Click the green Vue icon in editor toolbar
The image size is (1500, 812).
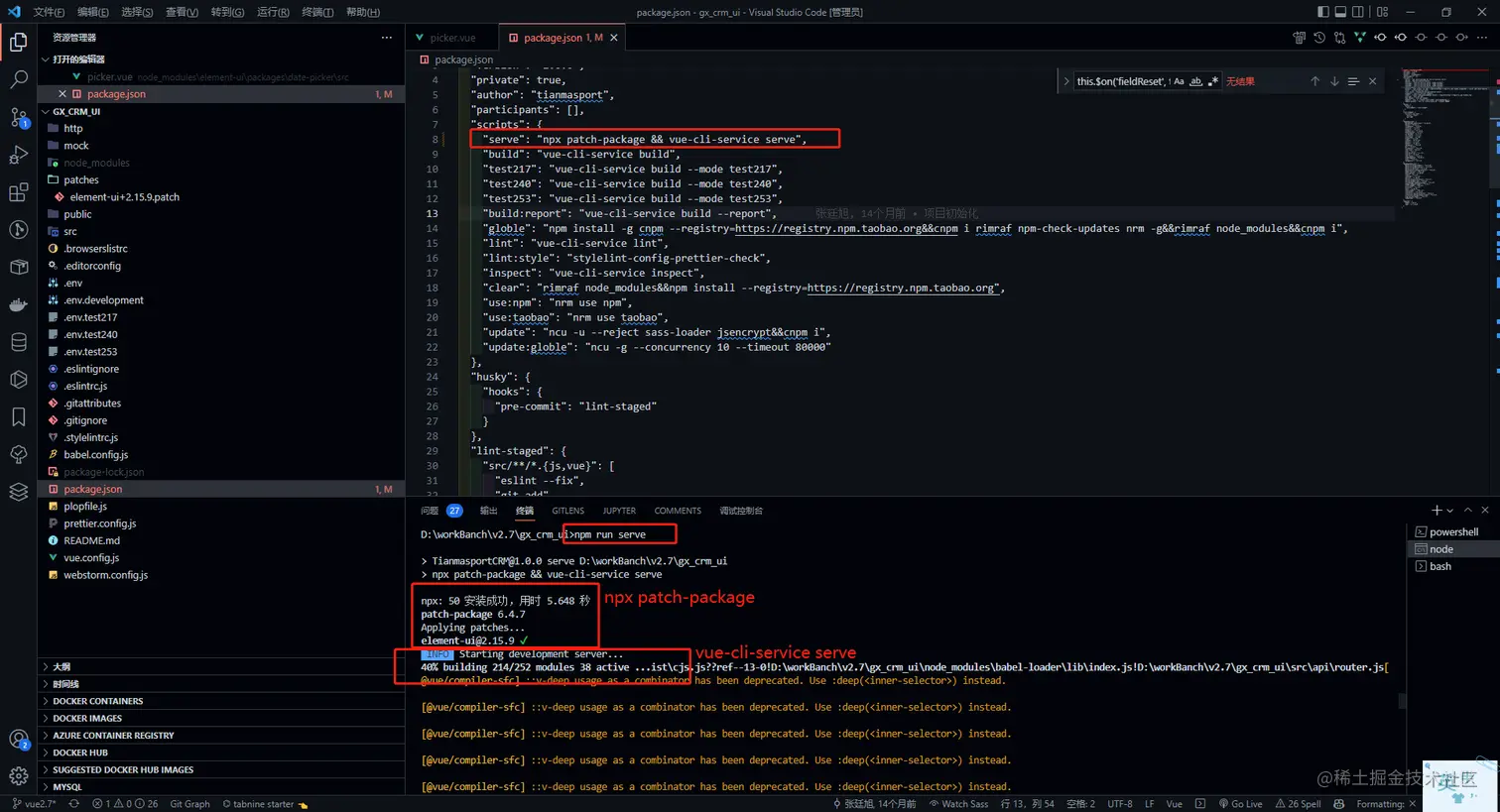pyautogui.click(x=1360, y=38)
